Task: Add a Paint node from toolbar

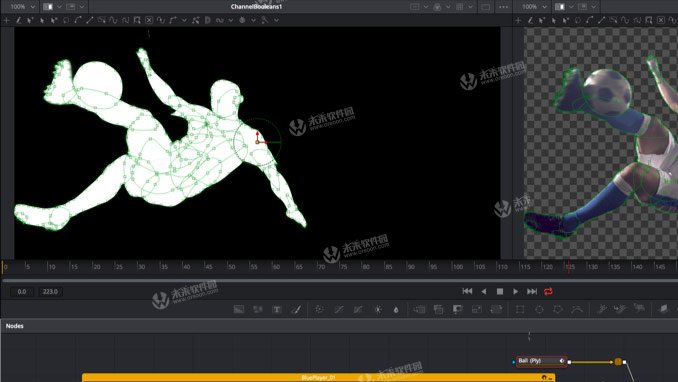Action: pyautogui.click(x=296, y=309)
